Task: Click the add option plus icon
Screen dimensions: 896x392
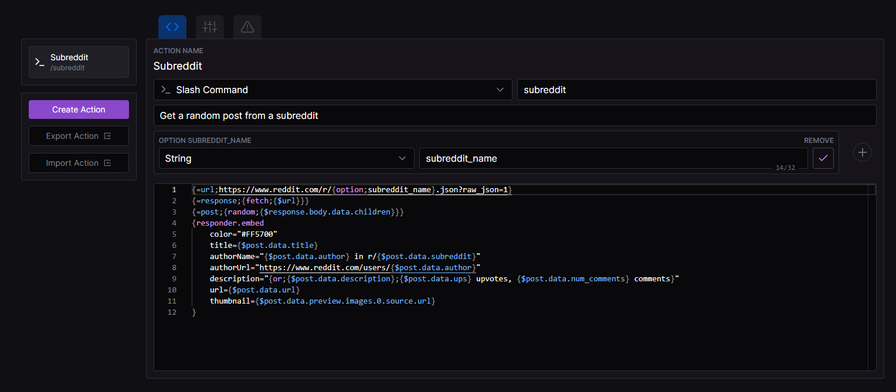Action: coord(862,153)
